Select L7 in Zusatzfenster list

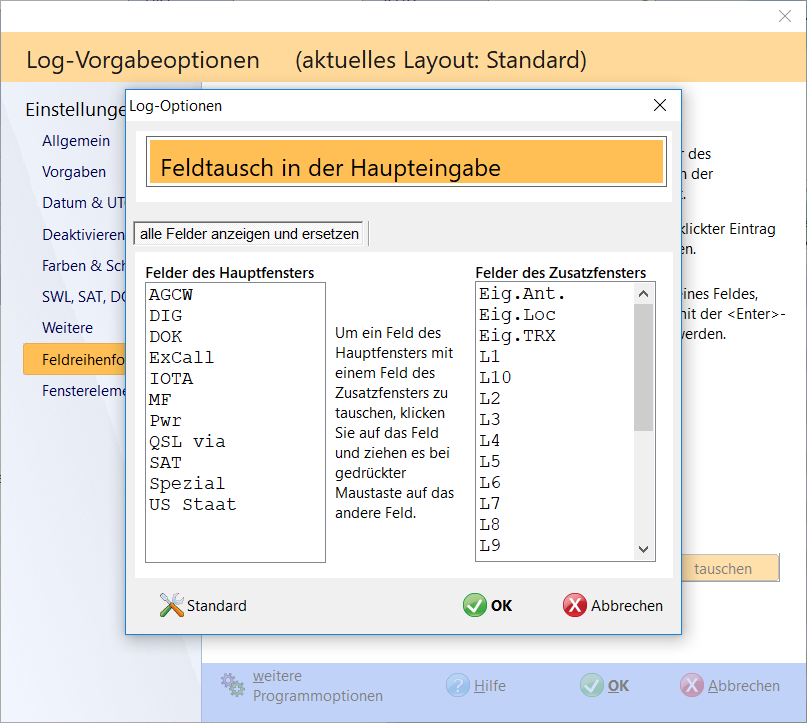555,503
